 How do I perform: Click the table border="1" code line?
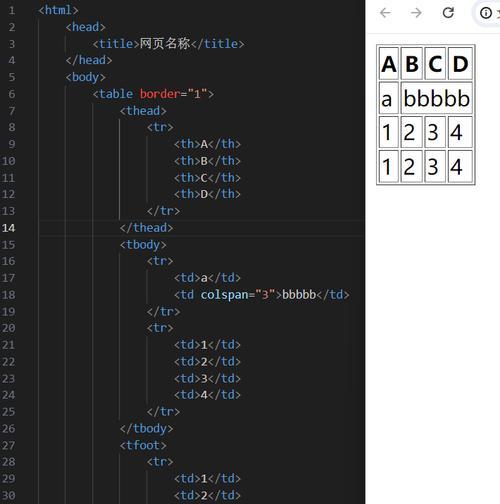click(153, 94)
